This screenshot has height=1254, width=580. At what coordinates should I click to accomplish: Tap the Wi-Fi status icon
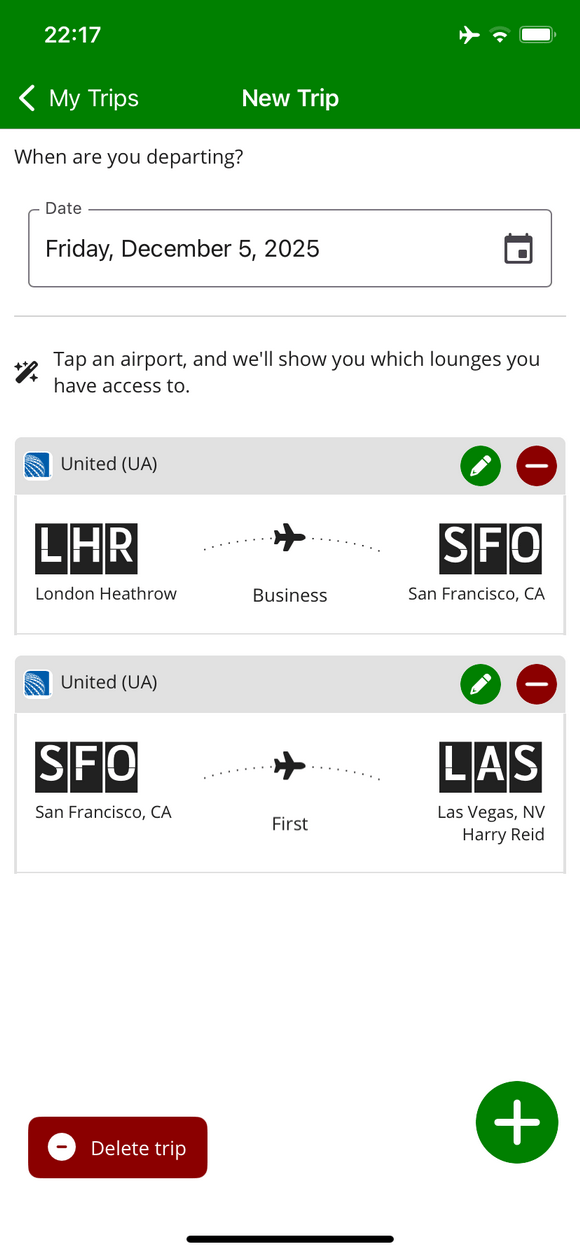(499, 33)
